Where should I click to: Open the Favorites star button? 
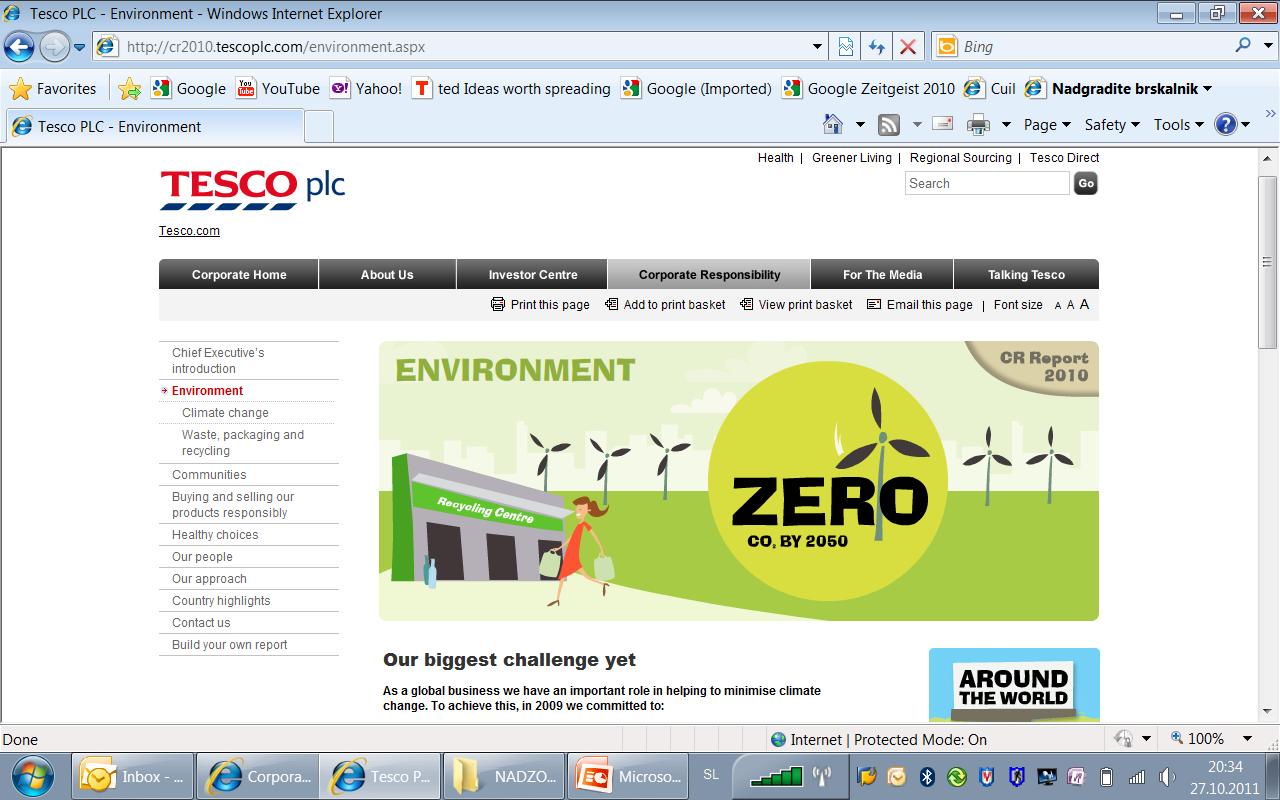pos(53,89)
